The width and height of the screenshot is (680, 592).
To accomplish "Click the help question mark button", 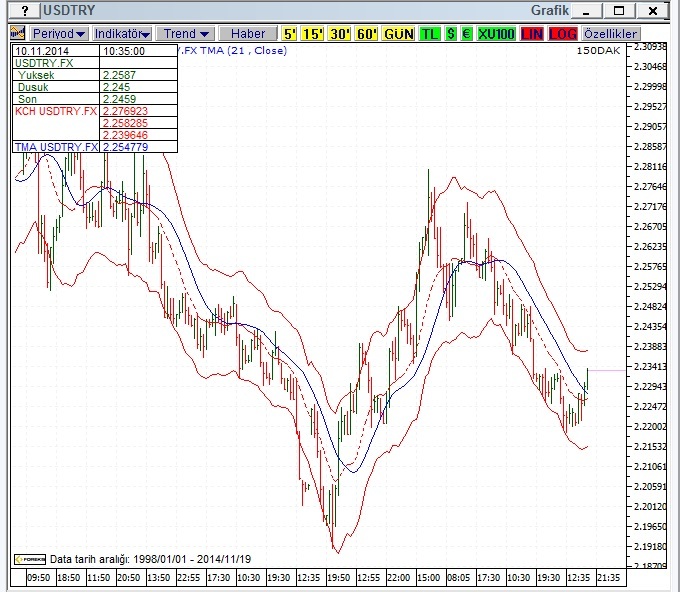I will tap(25, 10).
